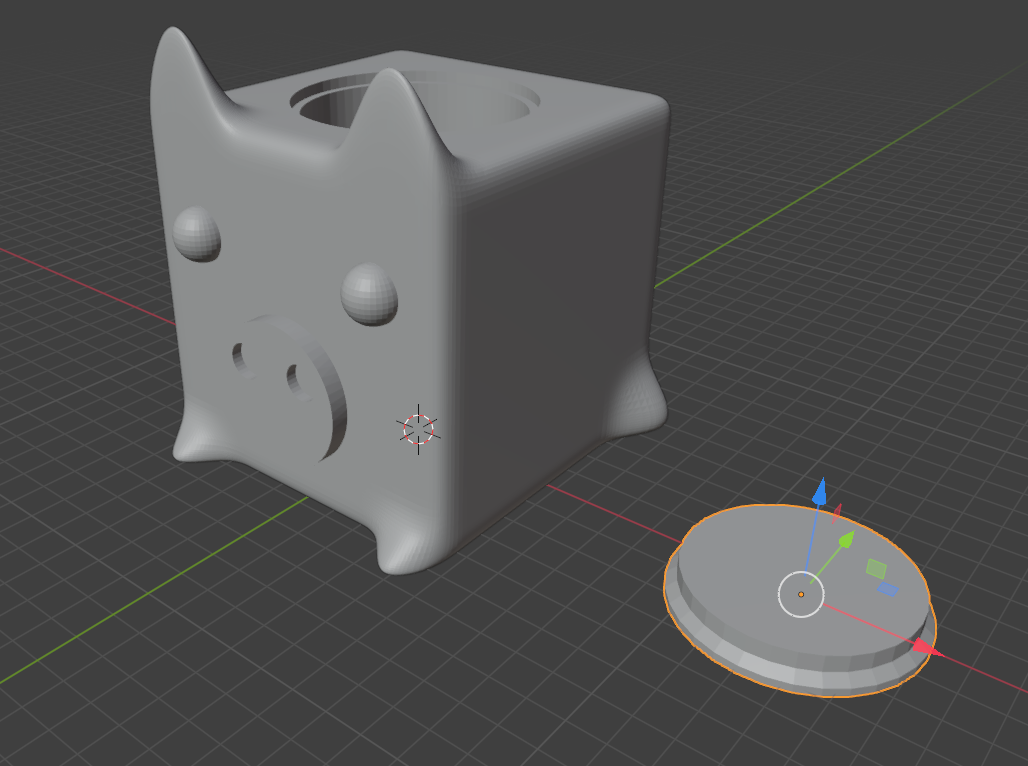Click the blue square plane handle
This screenshot has width=1028, height=766.
tap(888, 589)
